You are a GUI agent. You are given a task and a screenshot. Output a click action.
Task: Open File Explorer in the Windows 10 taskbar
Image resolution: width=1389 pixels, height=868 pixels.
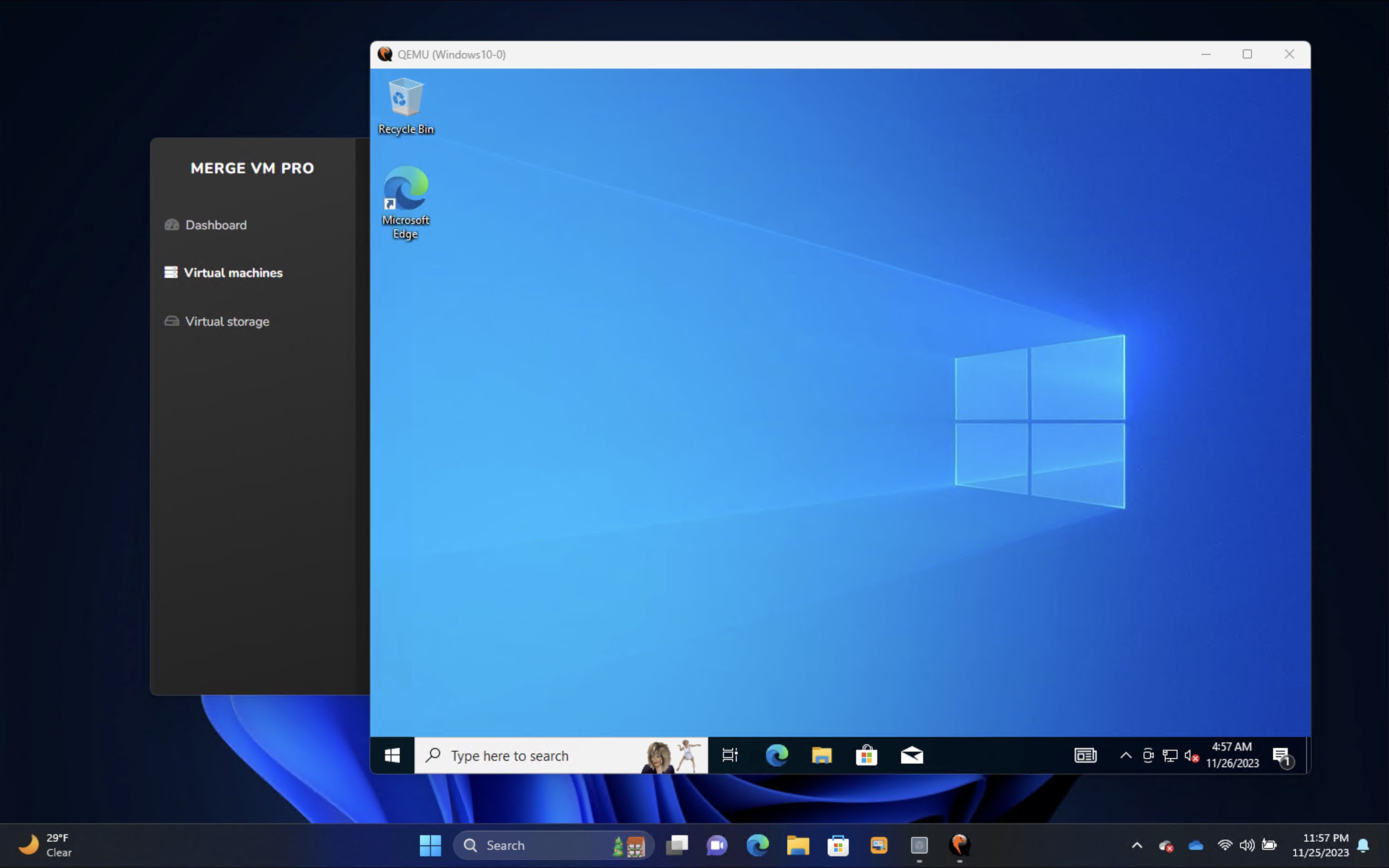pos(821,755)
